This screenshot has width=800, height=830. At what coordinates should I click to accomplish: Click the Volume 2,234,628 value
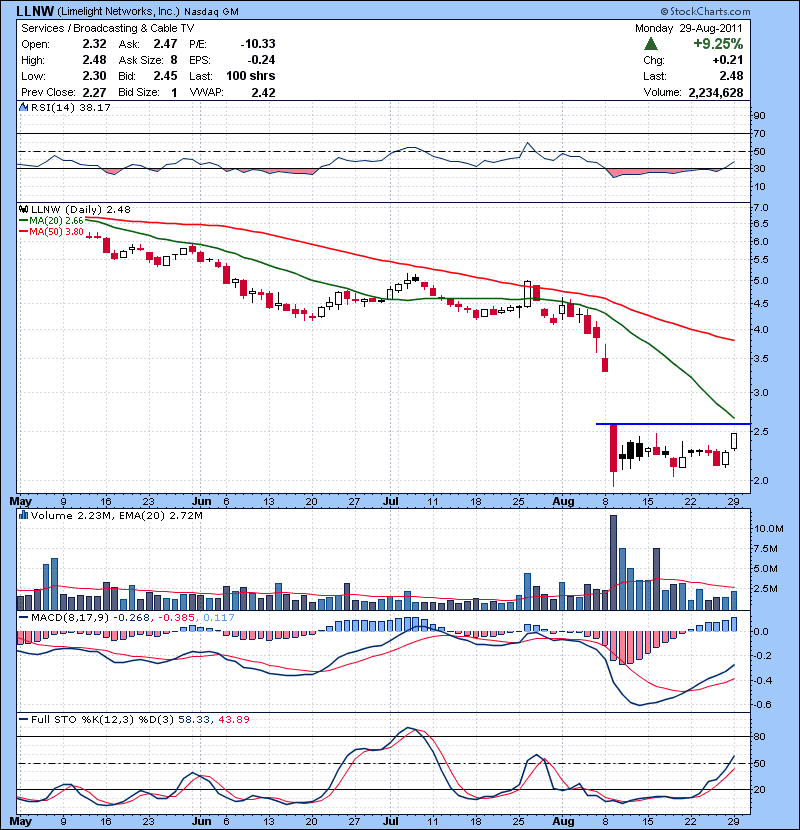pos(716,93)
